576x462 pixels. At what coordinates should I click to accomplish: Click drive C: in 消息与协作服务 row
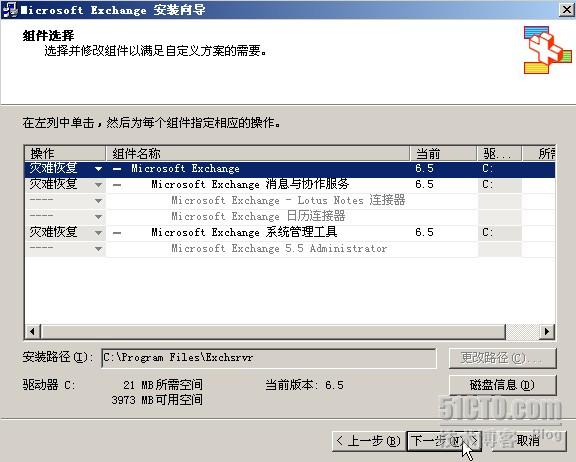(487, 185)
